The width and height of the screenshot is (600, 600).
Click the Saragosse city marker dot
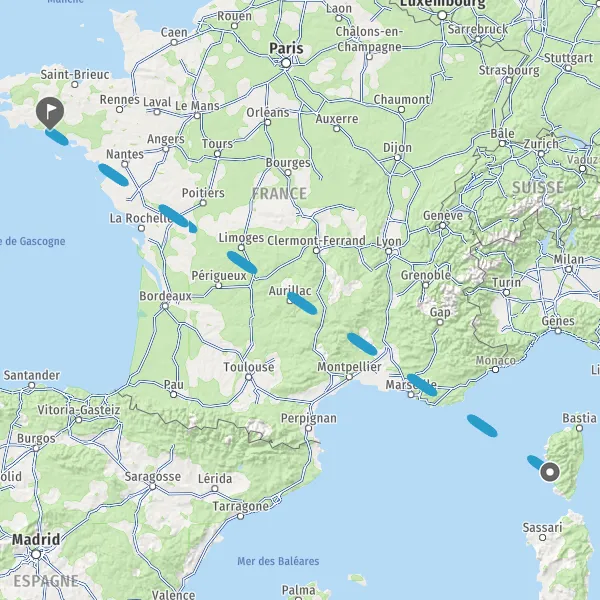coord(153,487)
